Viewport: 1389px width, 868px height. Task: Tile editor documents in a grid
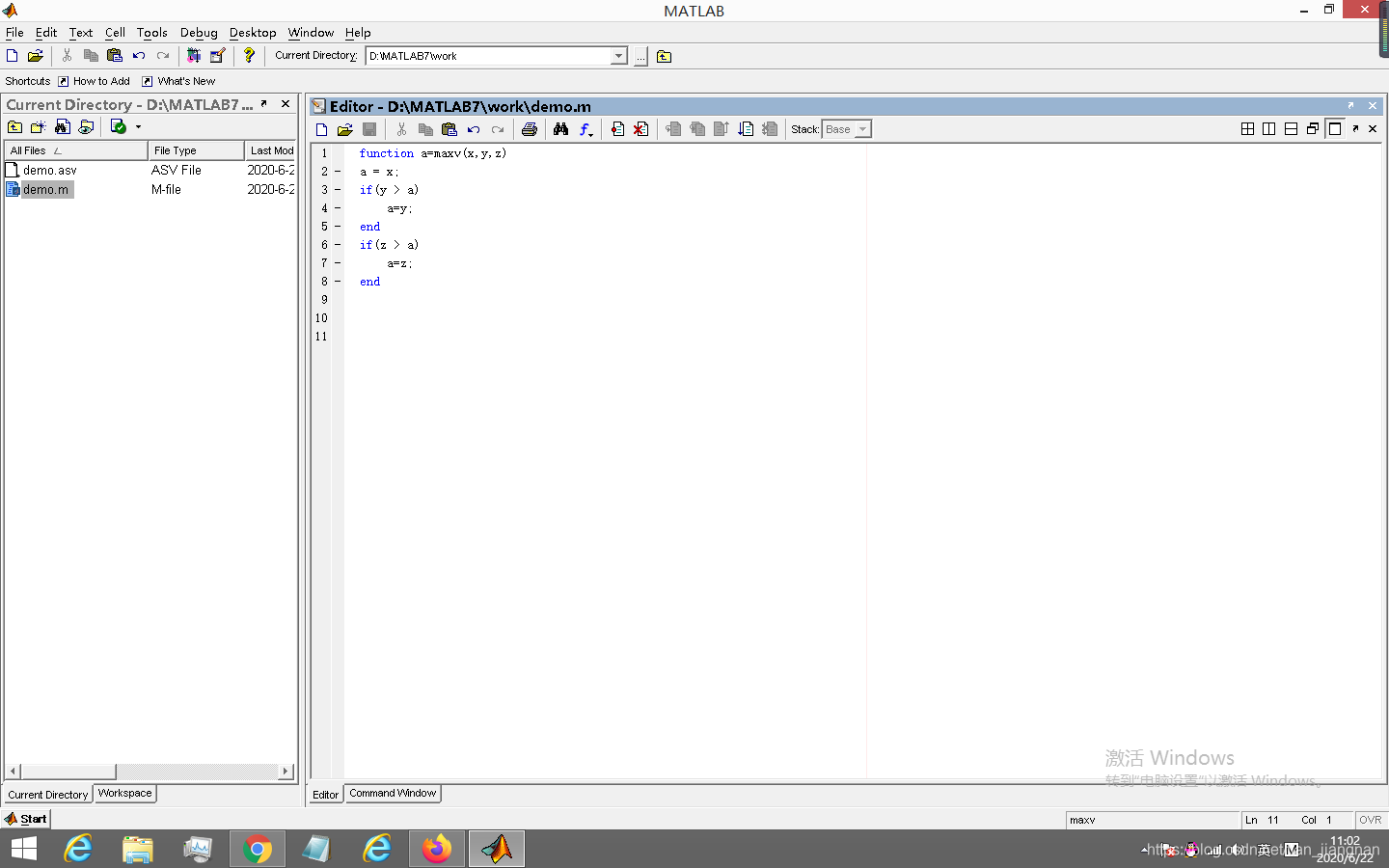(x=1247, y=128)
